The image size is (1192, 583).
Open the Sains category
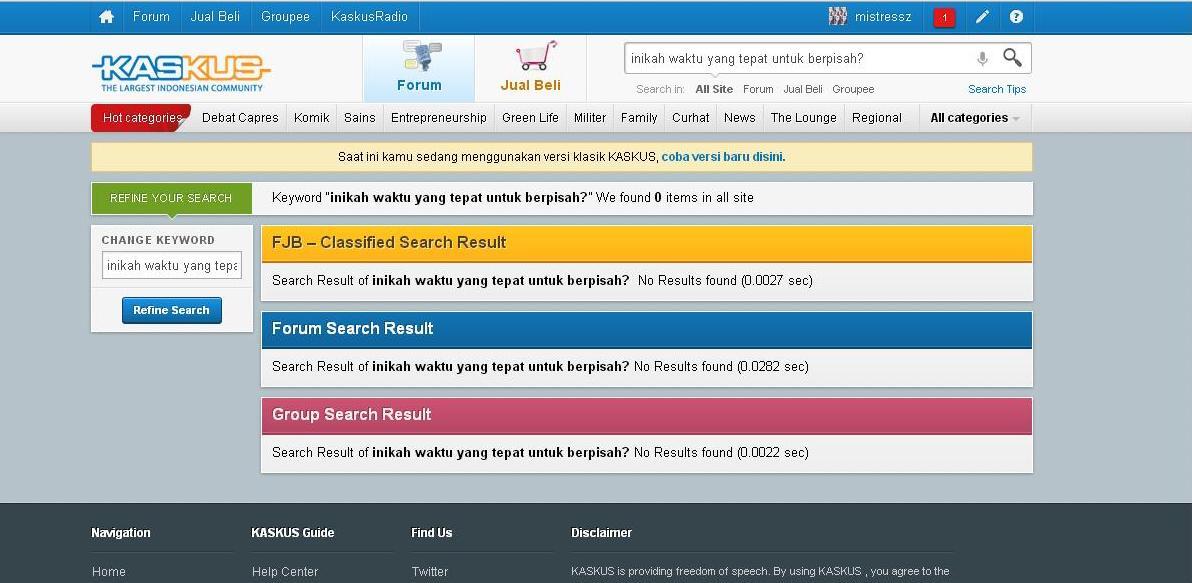(360, 118)
